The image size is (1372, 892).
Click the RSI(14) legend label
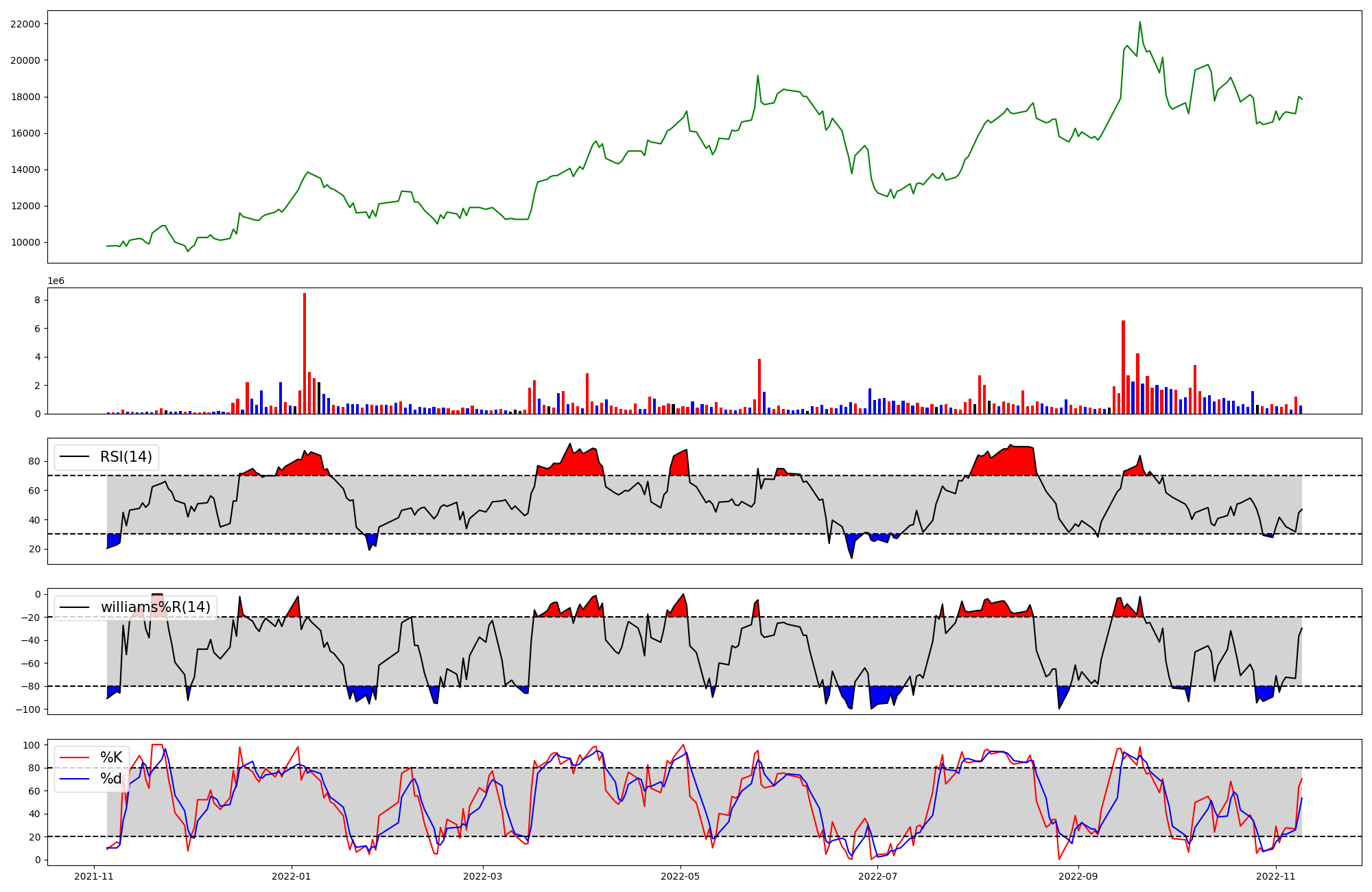[126, 457]
